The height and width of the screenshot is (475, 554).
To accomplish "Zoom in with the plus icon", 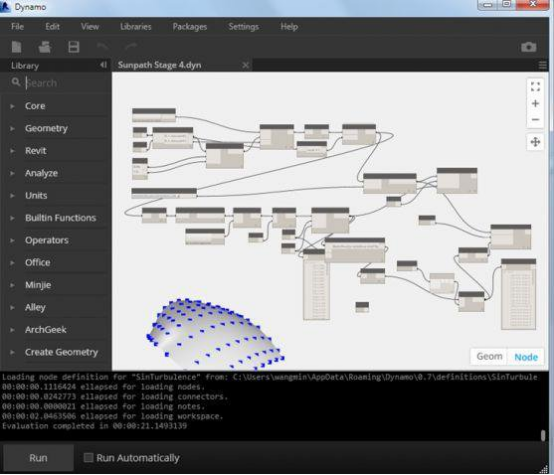I will tap(535, 104).
